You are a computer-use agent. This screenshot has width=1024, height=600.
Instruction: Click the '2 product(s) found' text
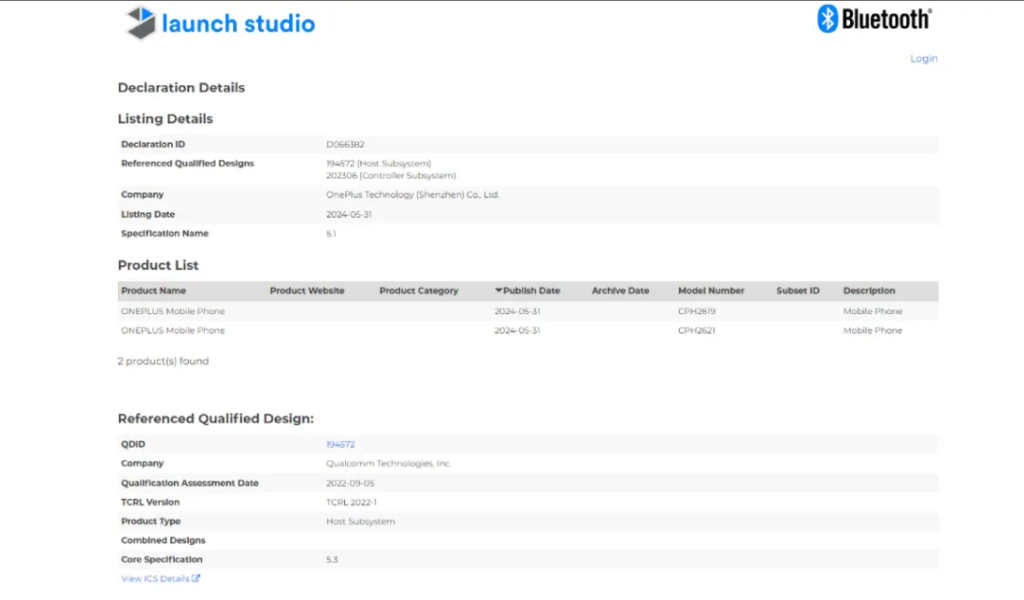(163, 361)
